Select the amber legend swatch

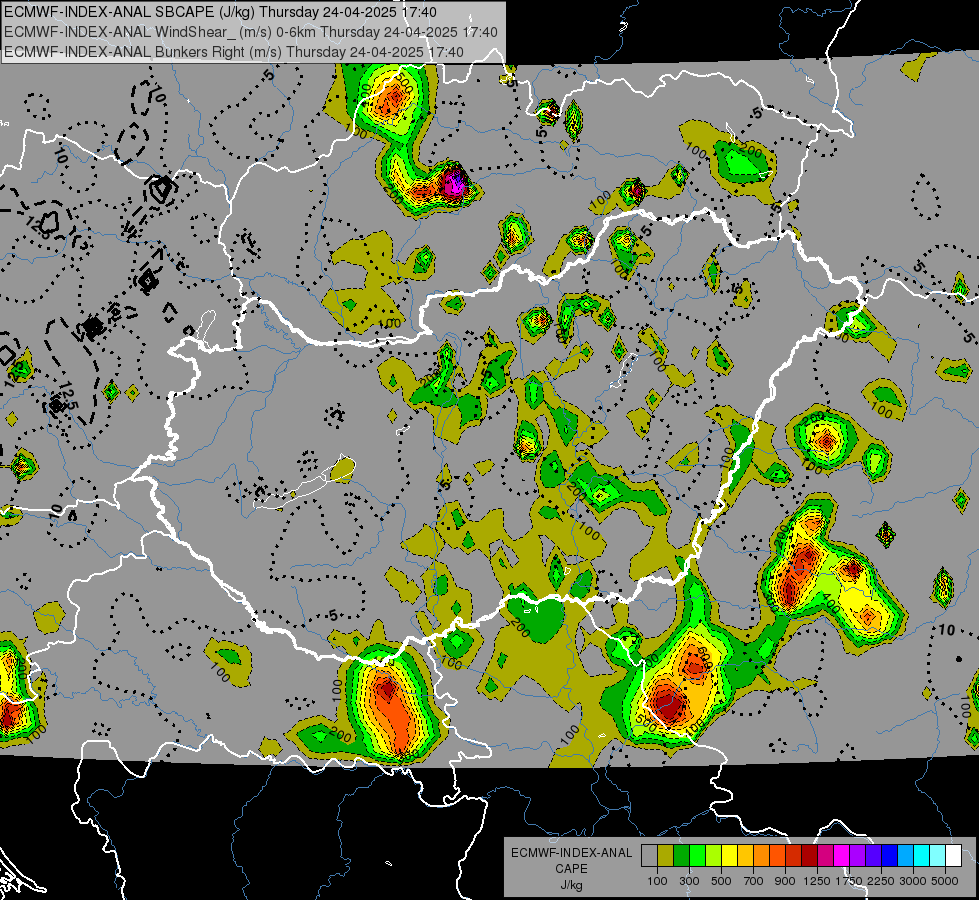point(745,856)
